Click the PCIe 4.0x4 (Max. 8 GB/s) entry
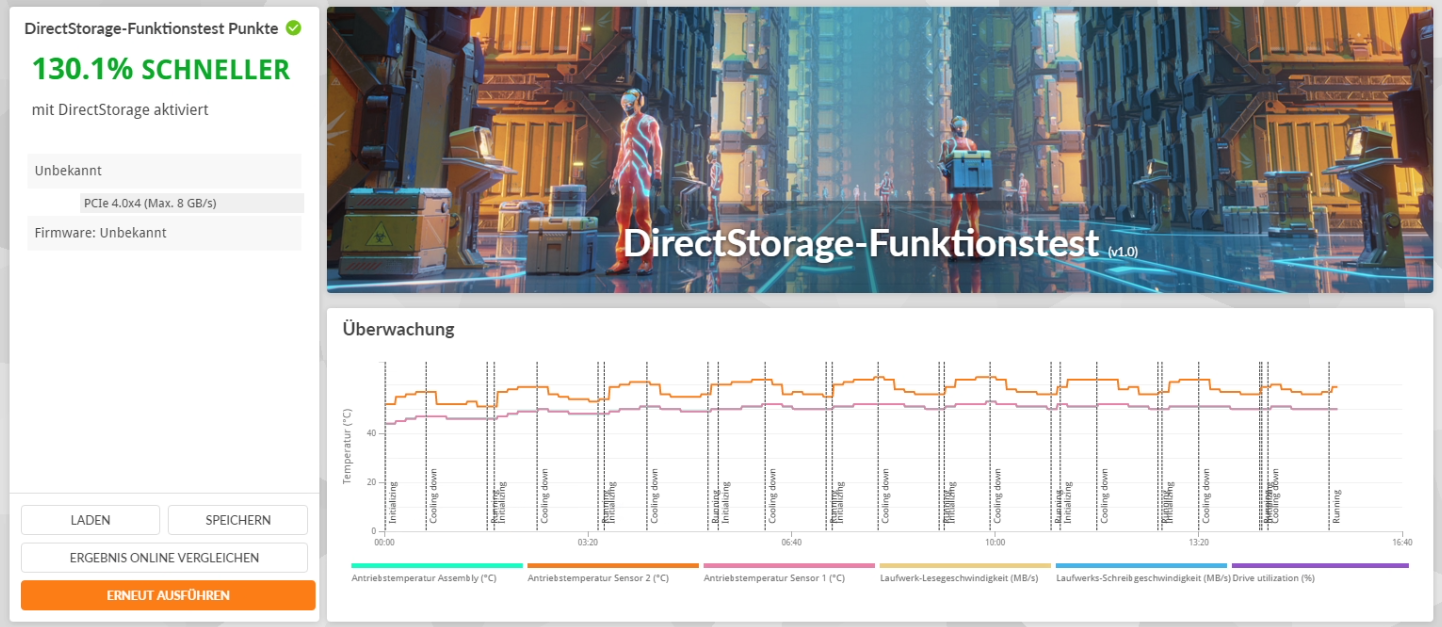Image resolution: width=1442 pixels, height=627 pixels. pyautogui.click(x=192, y=203)
